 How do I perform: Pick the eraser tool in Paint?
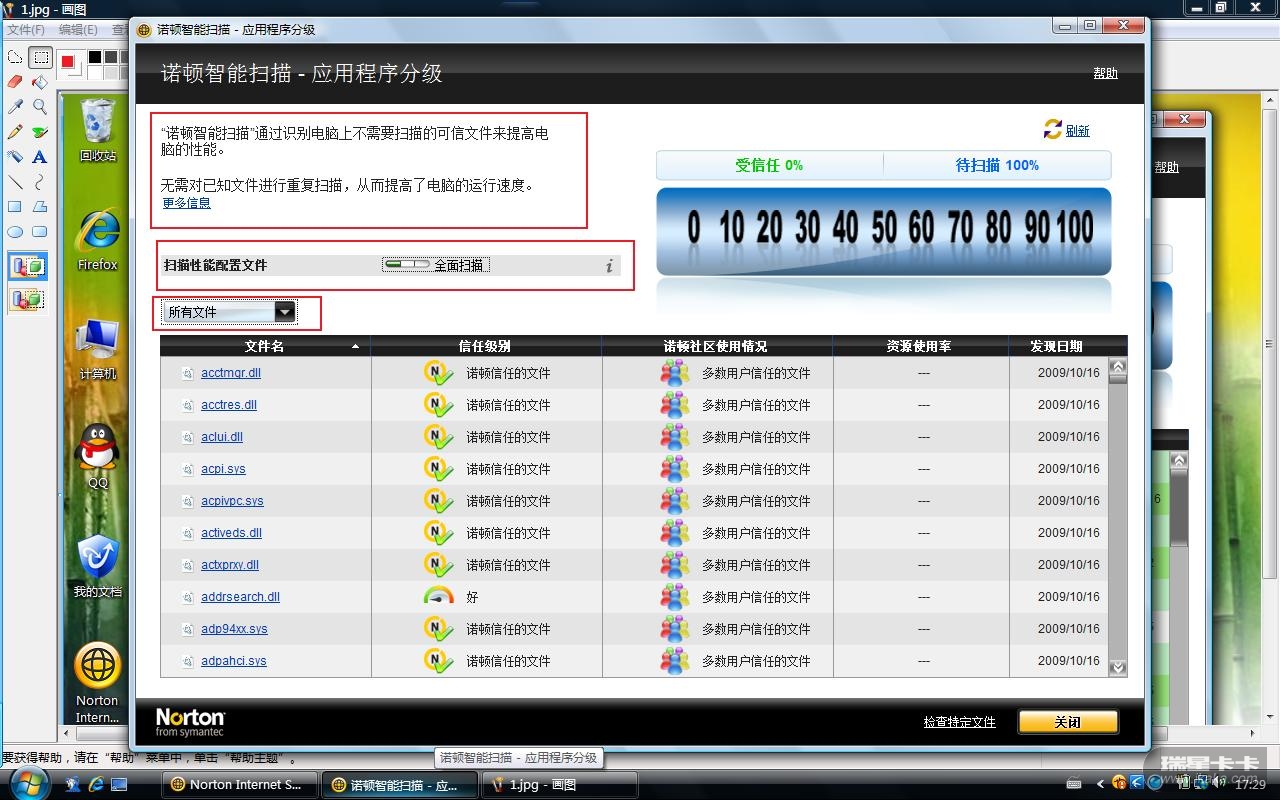(16, 82)
